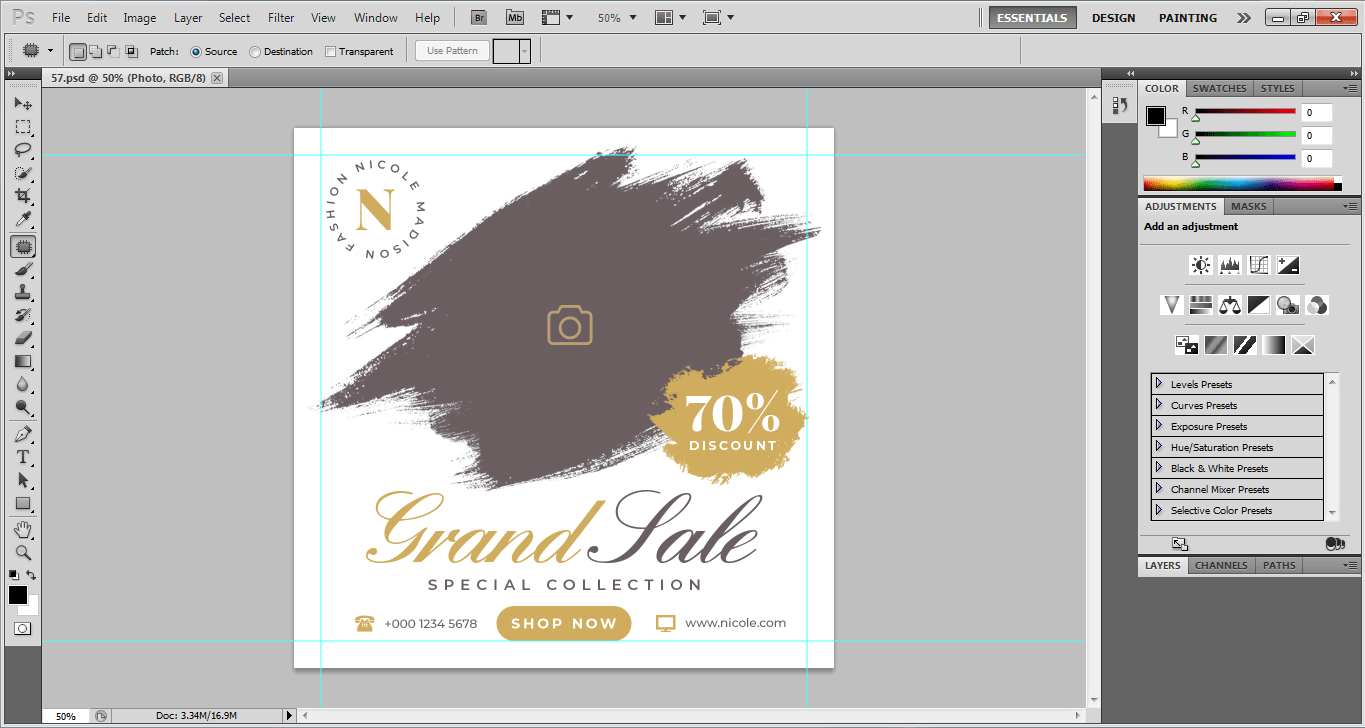Click the Brightness/Contrast adjustment icon
This screenshot has height=728, width=1365.
[x=1200, y=265]
